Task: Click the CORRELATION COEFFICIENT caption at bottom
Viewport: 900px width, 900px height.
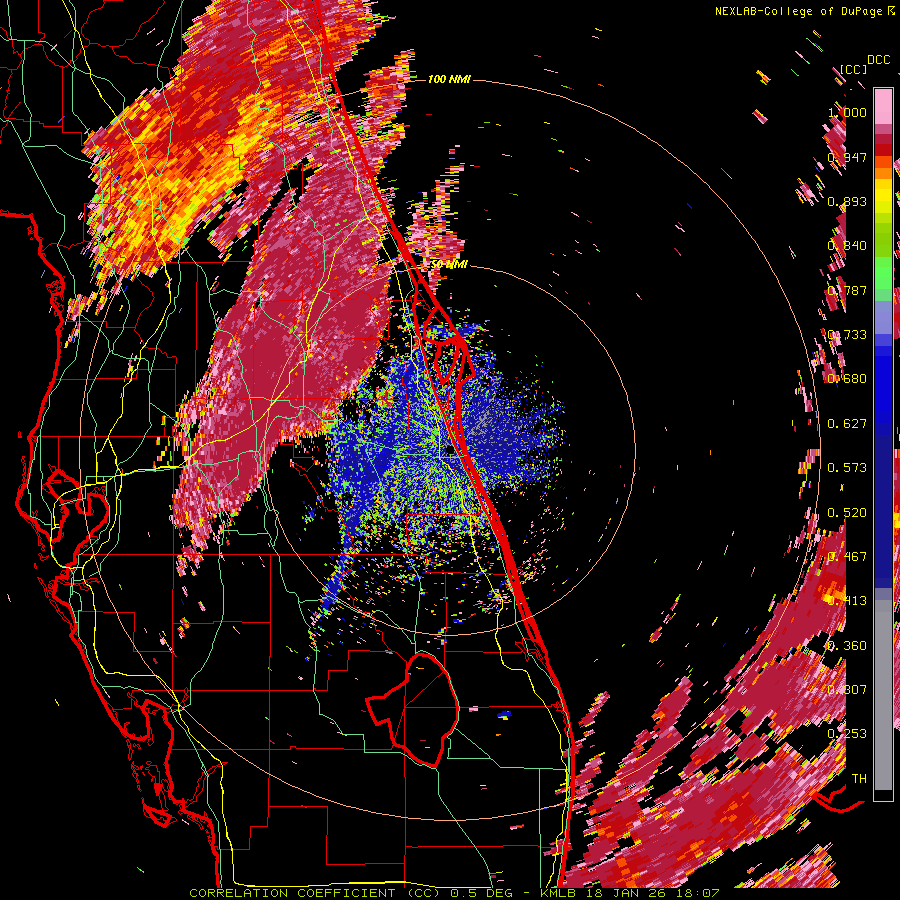Action: (x=454, y=893)
